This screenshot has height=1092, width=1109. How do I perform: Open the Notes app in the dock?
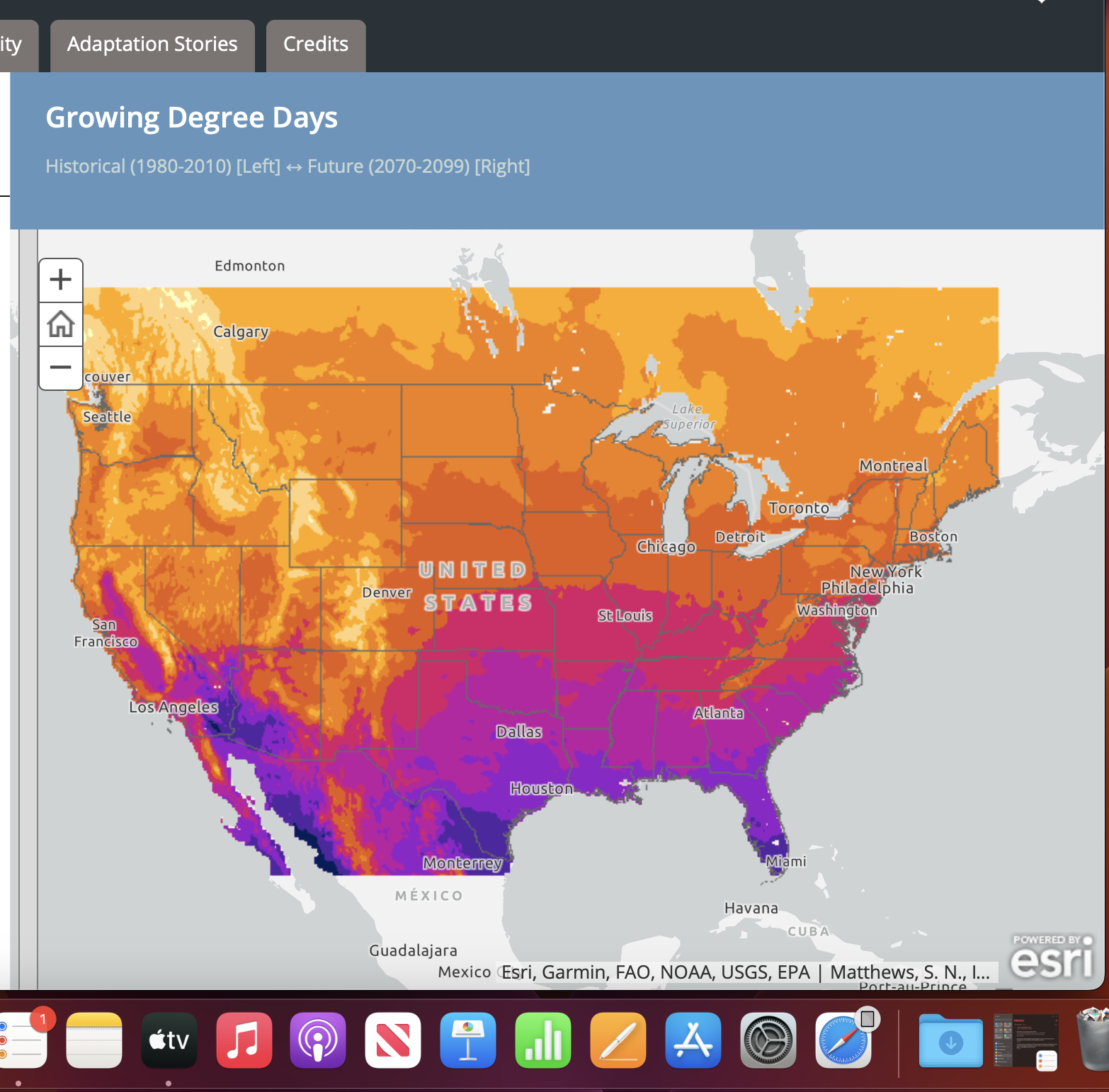tap(94, 1040)
